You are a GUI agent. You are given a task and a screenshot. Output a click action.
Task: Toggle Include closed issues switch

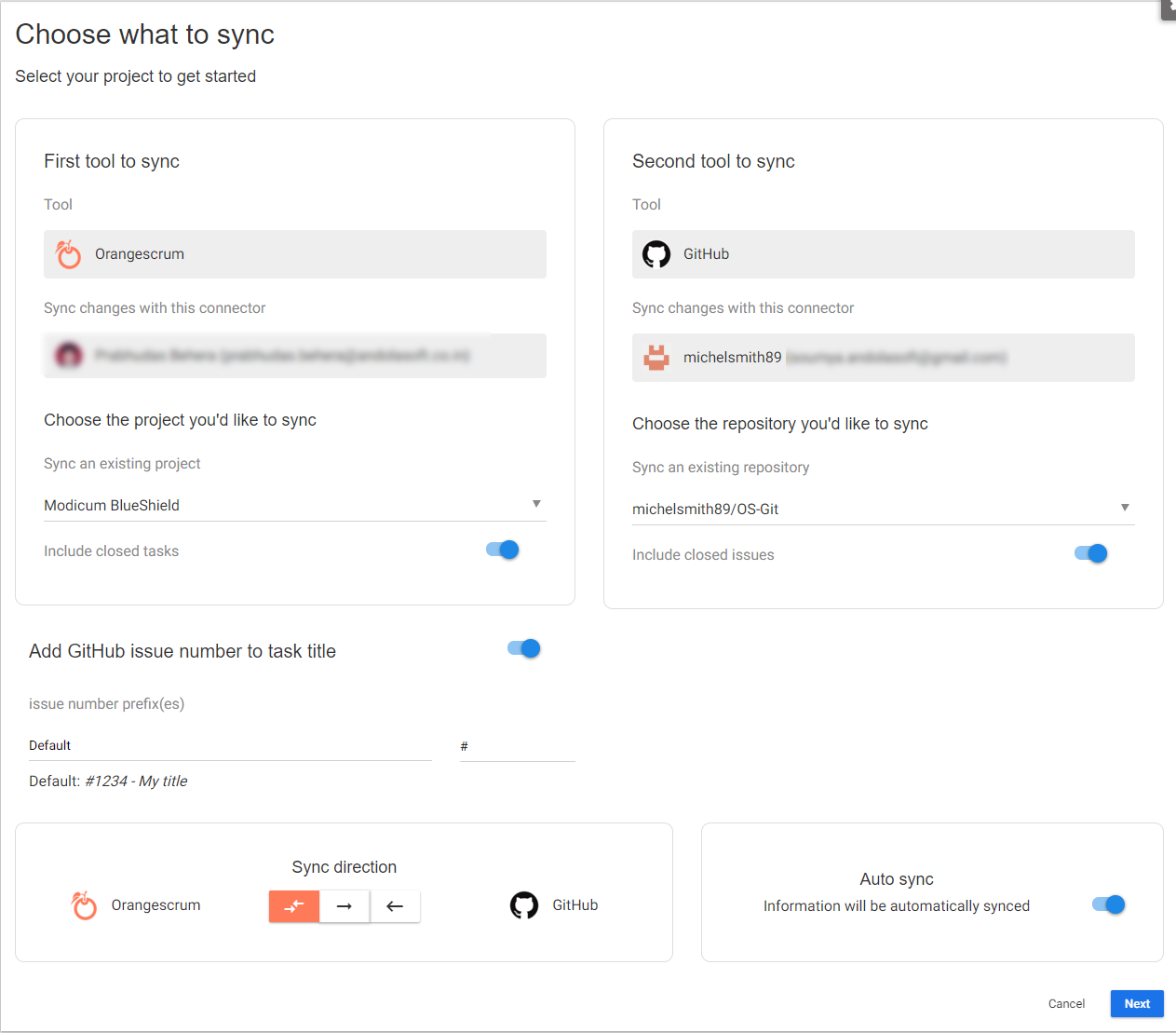(x=1091, y=553)
